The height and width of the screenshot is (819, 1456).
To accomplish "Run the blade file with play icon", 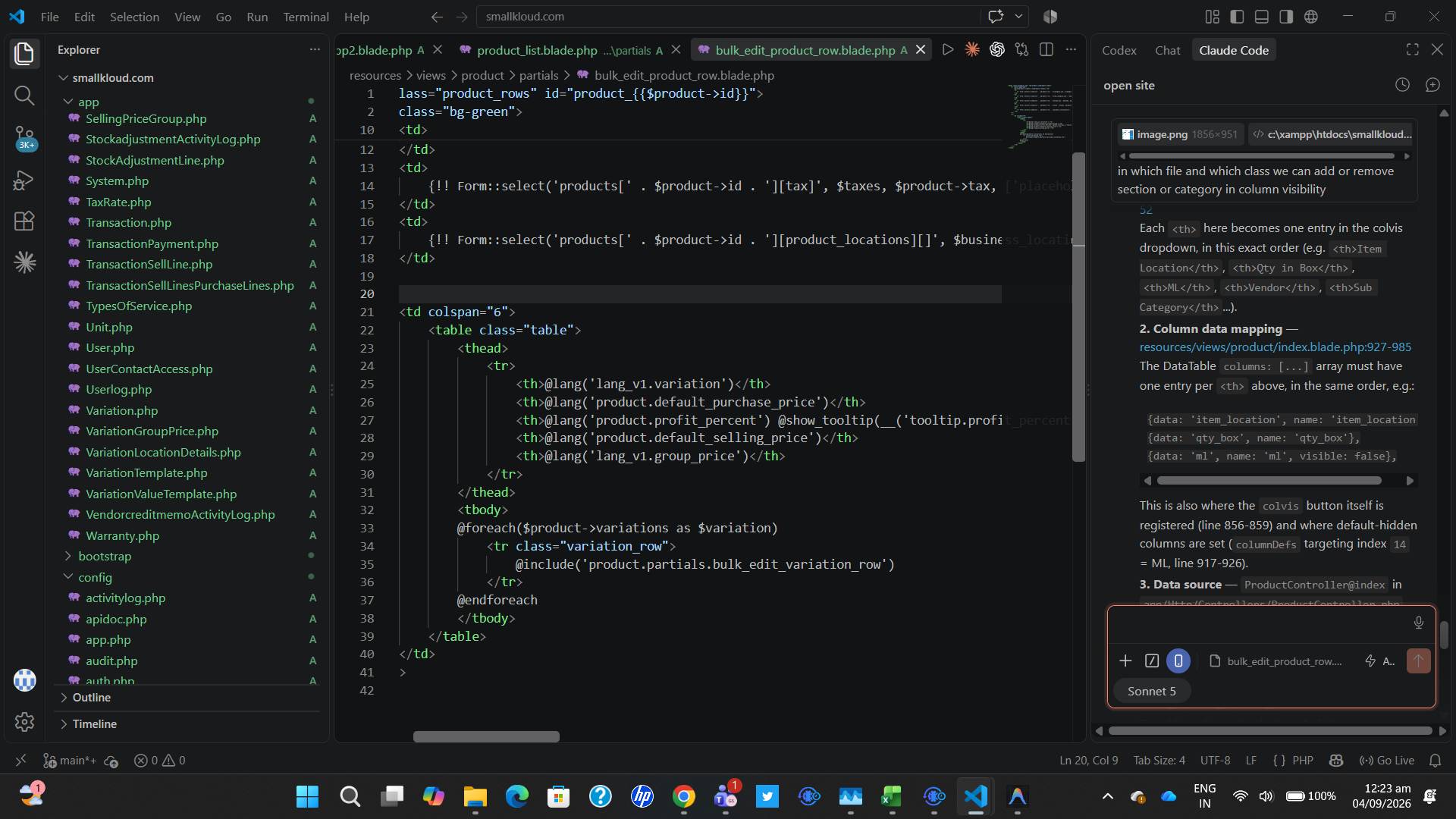I will click(947, 50).
